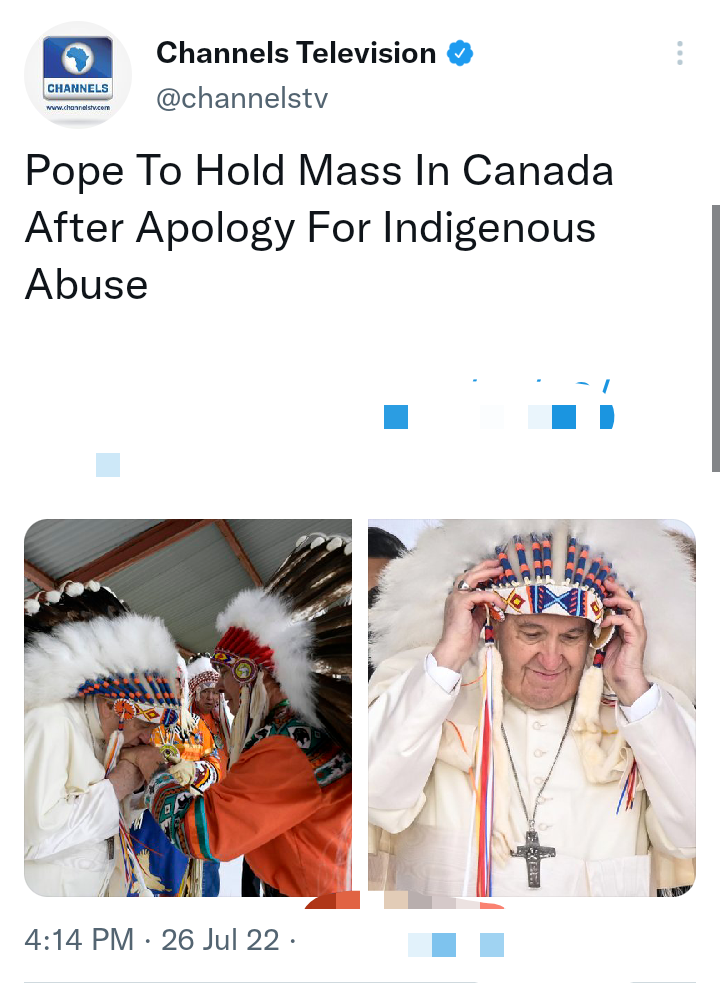Click the orange fragment below left photo
Screen dimensions: 720x999
333,900
